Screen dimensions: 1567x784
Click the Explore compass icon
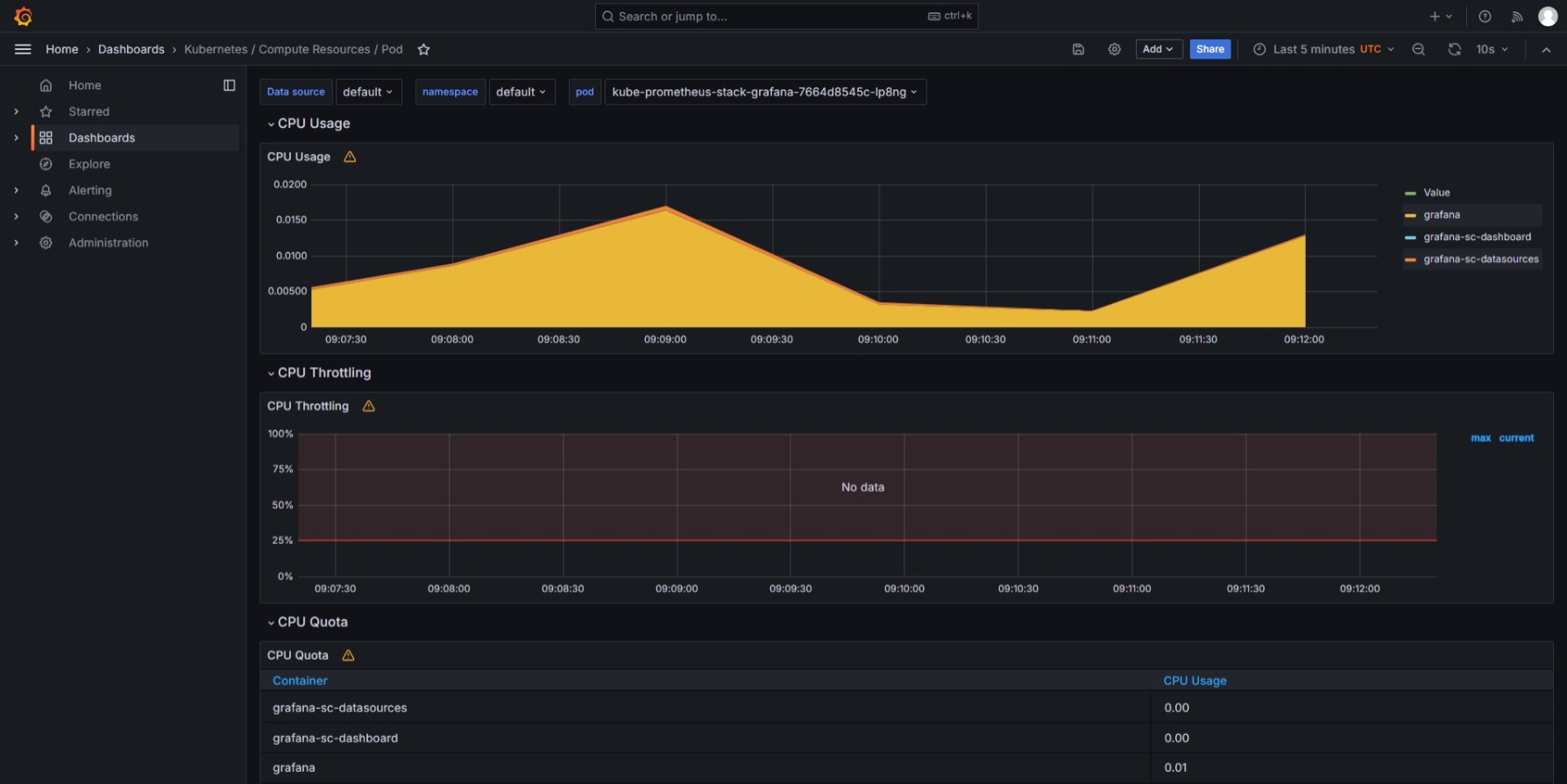click(x=46, y=164)
